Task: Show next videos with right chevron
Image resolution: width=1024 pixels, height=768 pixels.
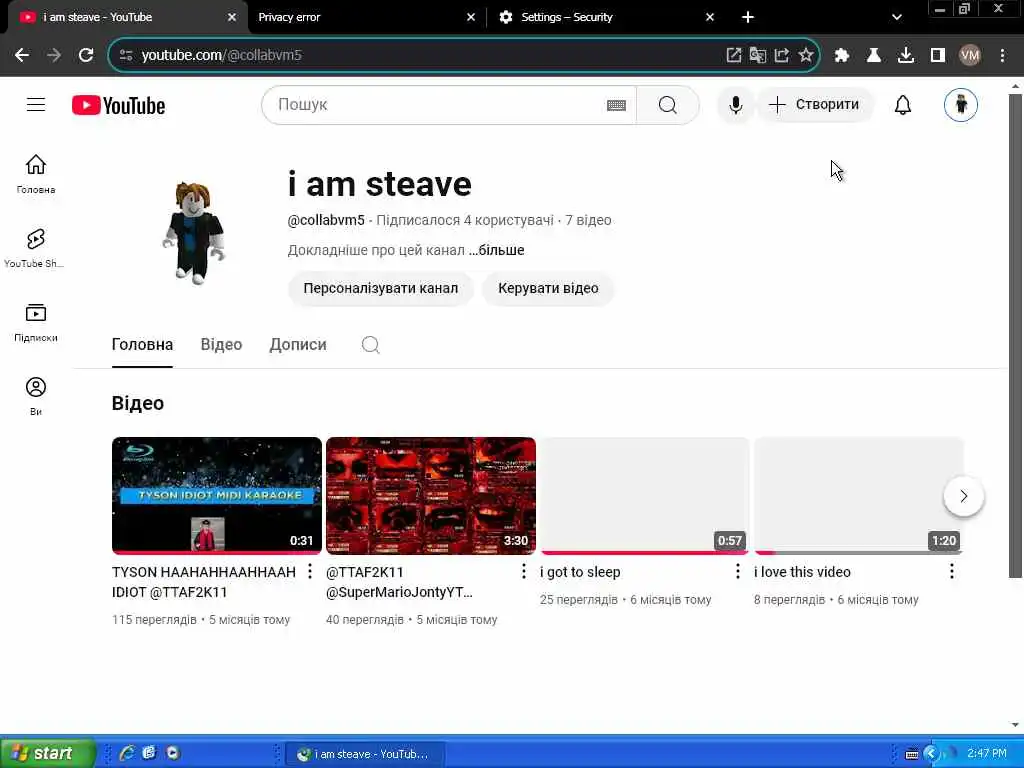Action: pyautogui.click(x=963, y=496)
